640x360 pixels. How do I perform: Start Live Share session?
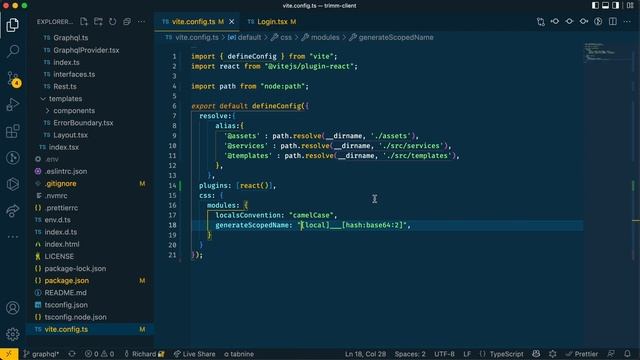coord(194,354)
